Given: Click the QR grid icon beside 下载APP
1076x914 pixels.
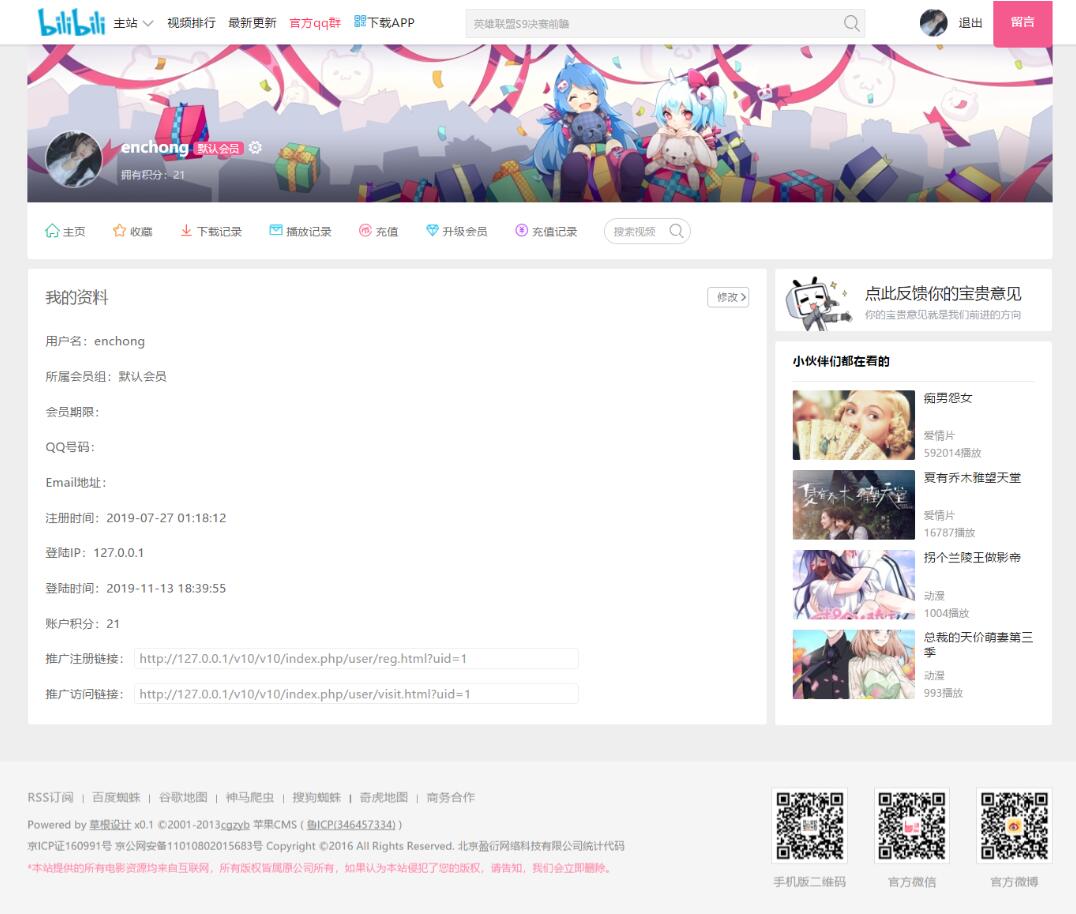Looking at the screenshot, I should [x=360, y=21].
